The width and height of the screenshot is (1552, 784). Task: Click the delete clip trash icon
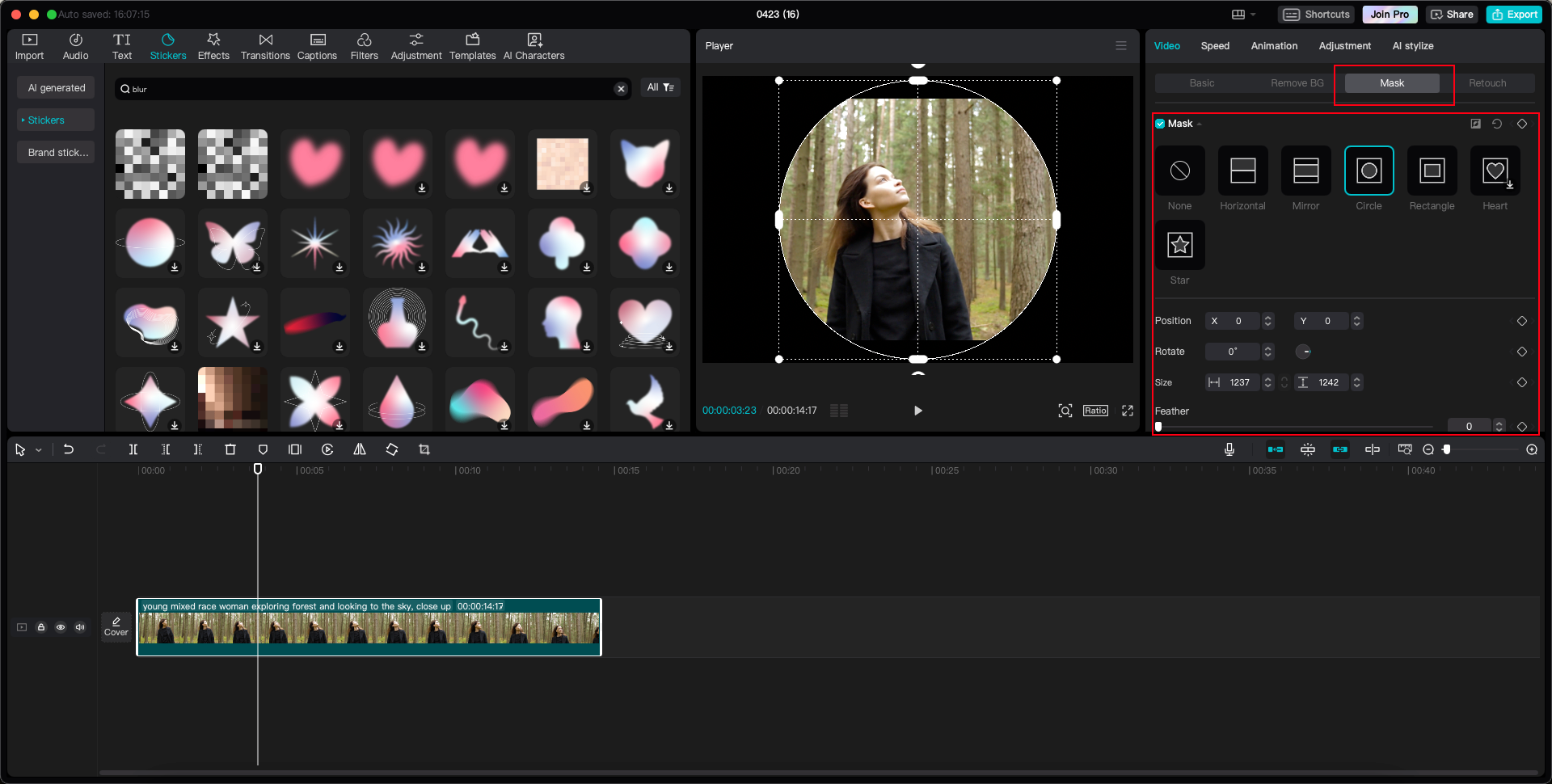[x=230, y=449]
